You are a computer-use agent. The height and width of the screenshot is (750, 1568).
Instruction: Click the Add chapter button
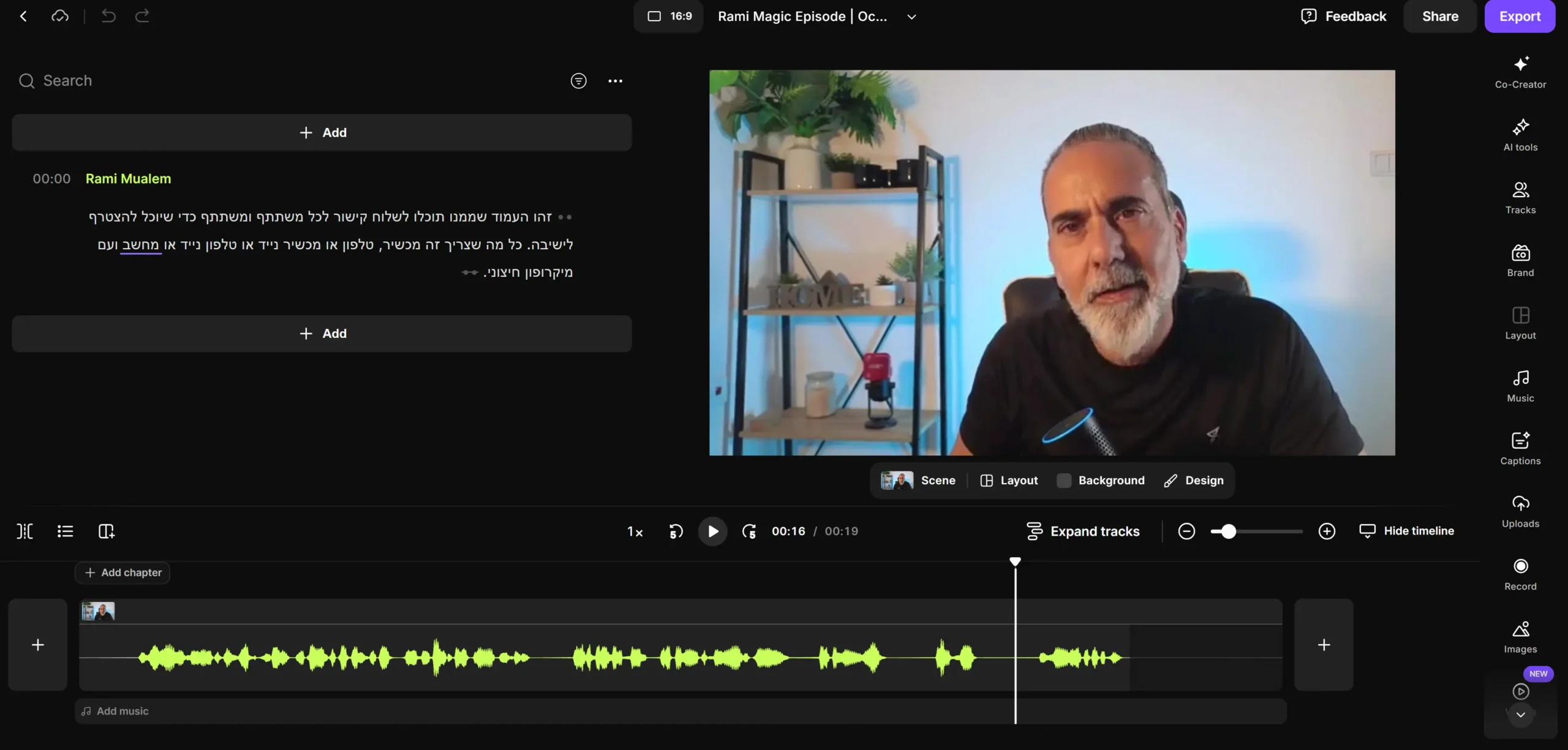coord(123,572)
